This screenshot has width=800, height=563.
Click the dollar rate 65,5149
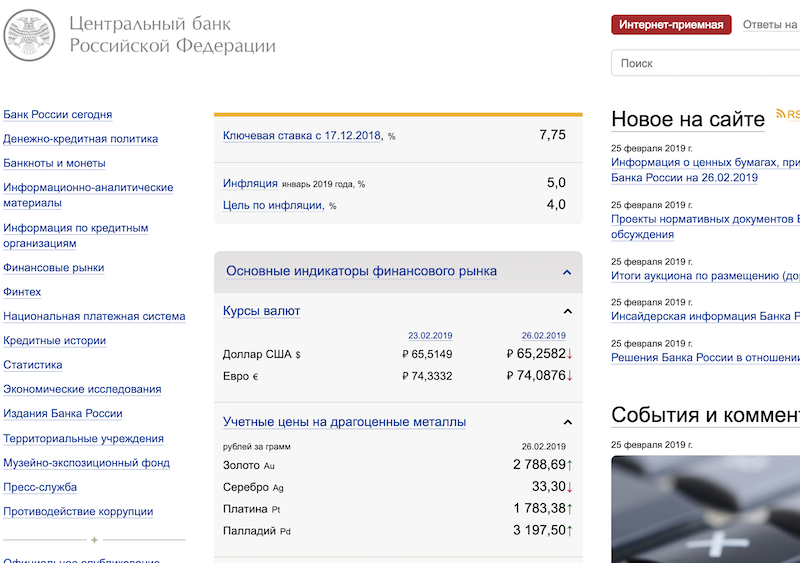tap(428, 354)
